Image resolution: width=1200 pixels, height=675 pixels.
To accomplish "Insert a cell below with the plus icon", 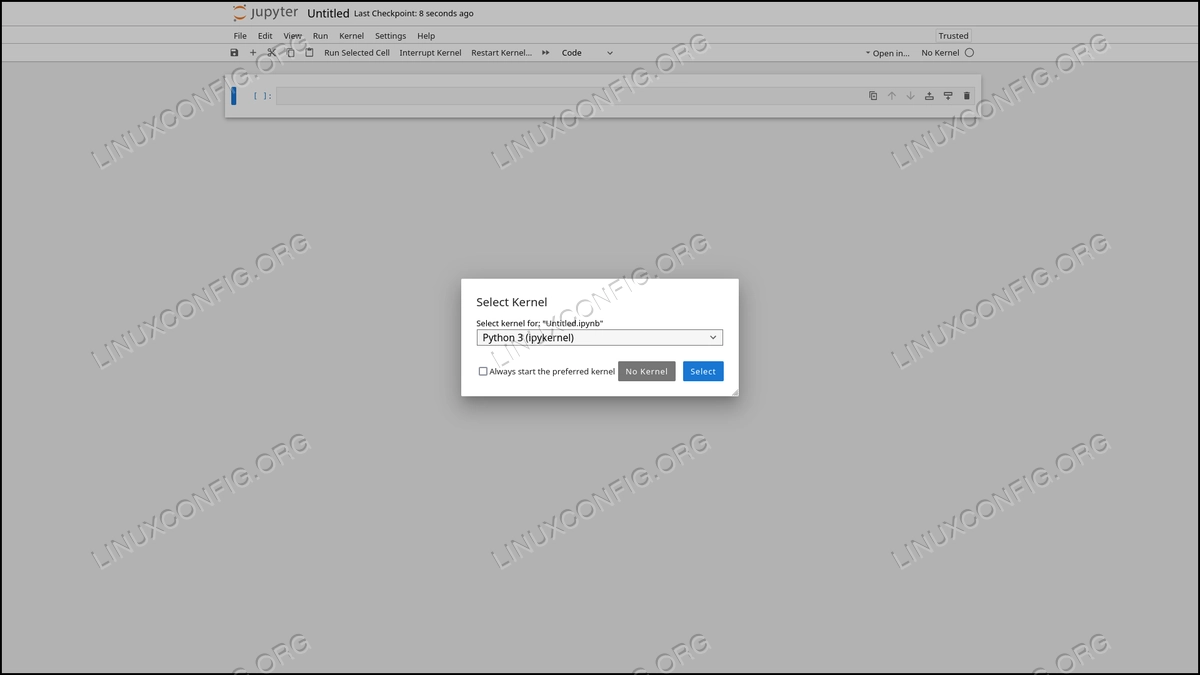I will pyautogui.click(x=253, y=53).
